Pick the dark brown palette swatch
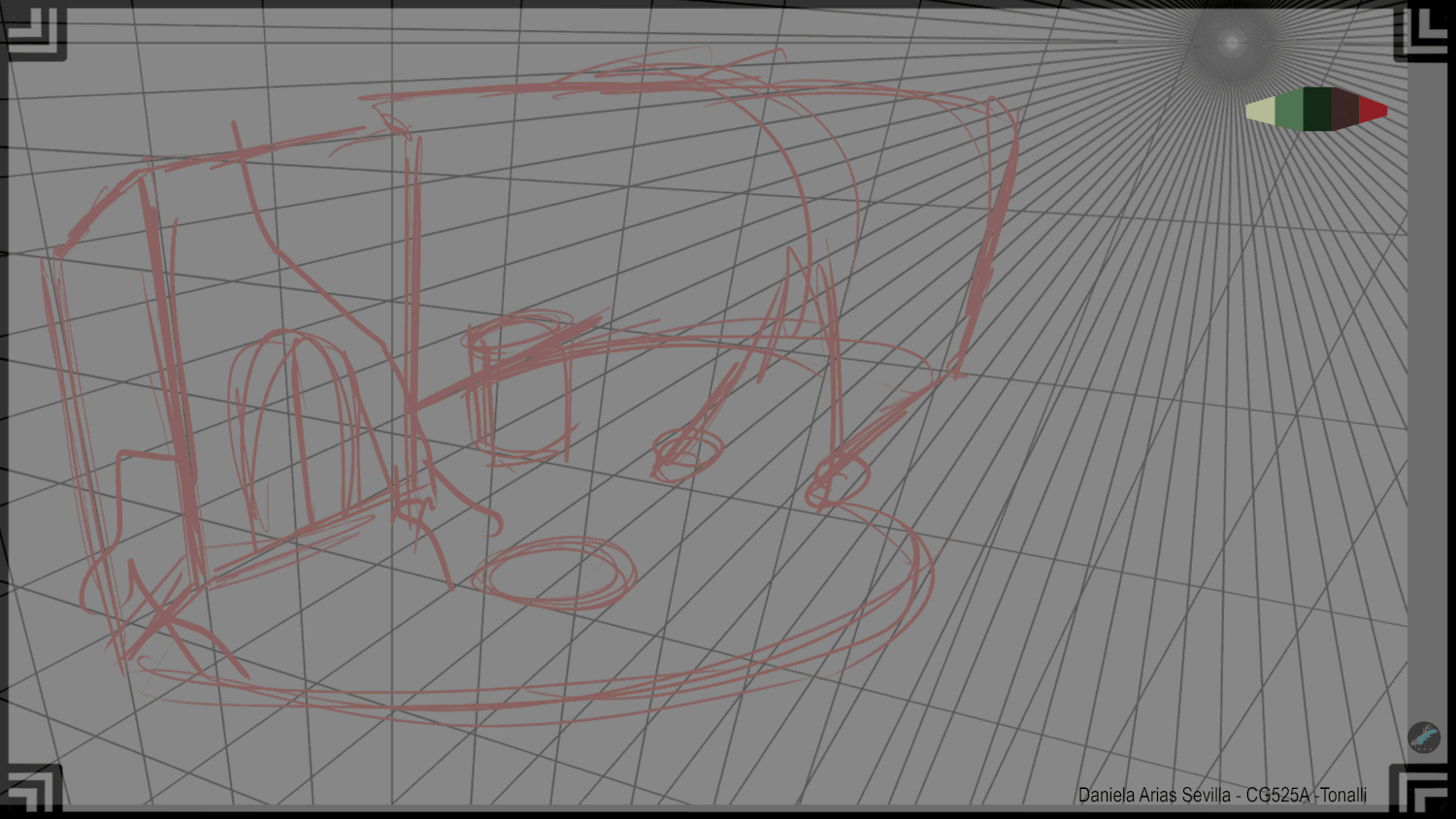This screenshot has width=1456, height=819. pyautogui.click(x=1345, y=109)
